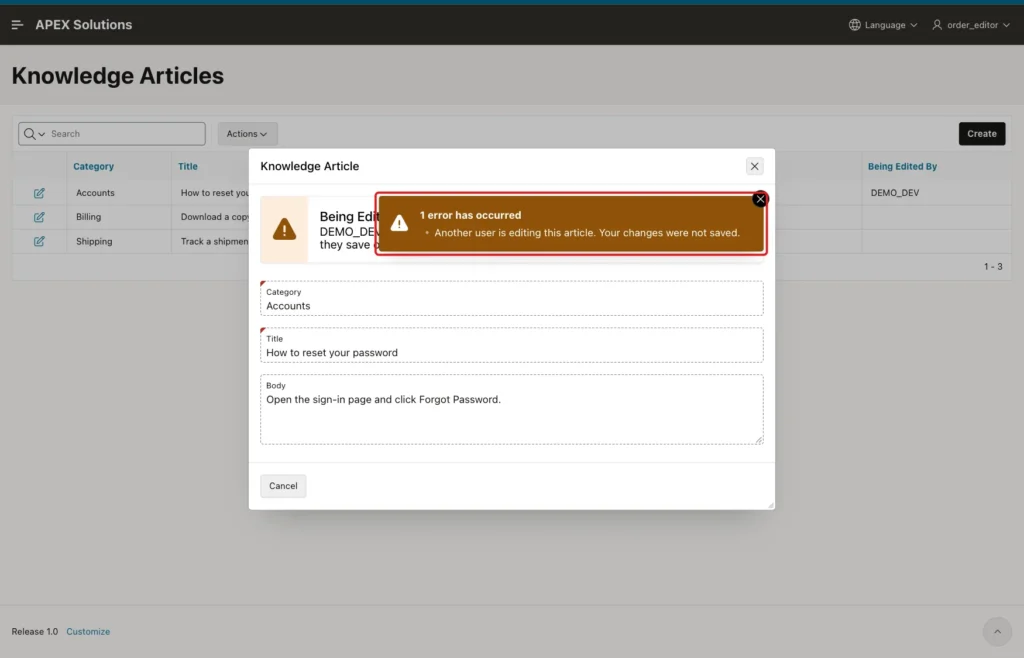1024x658 pixels.
Task: Click the 'Another user is editing' error text
Action: (586, 233)
